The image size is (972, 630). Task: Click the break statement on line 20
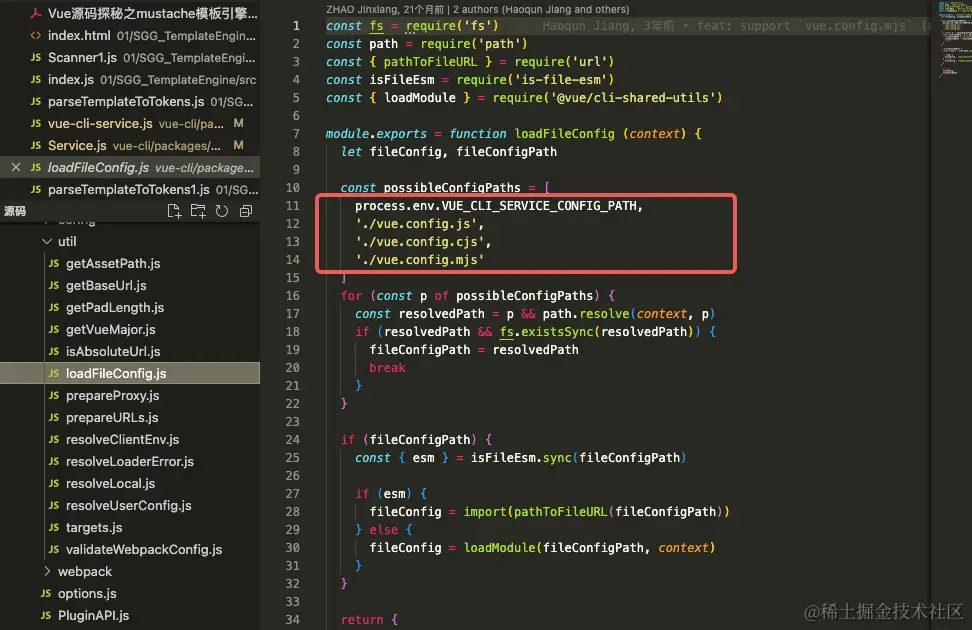[387, 368]
